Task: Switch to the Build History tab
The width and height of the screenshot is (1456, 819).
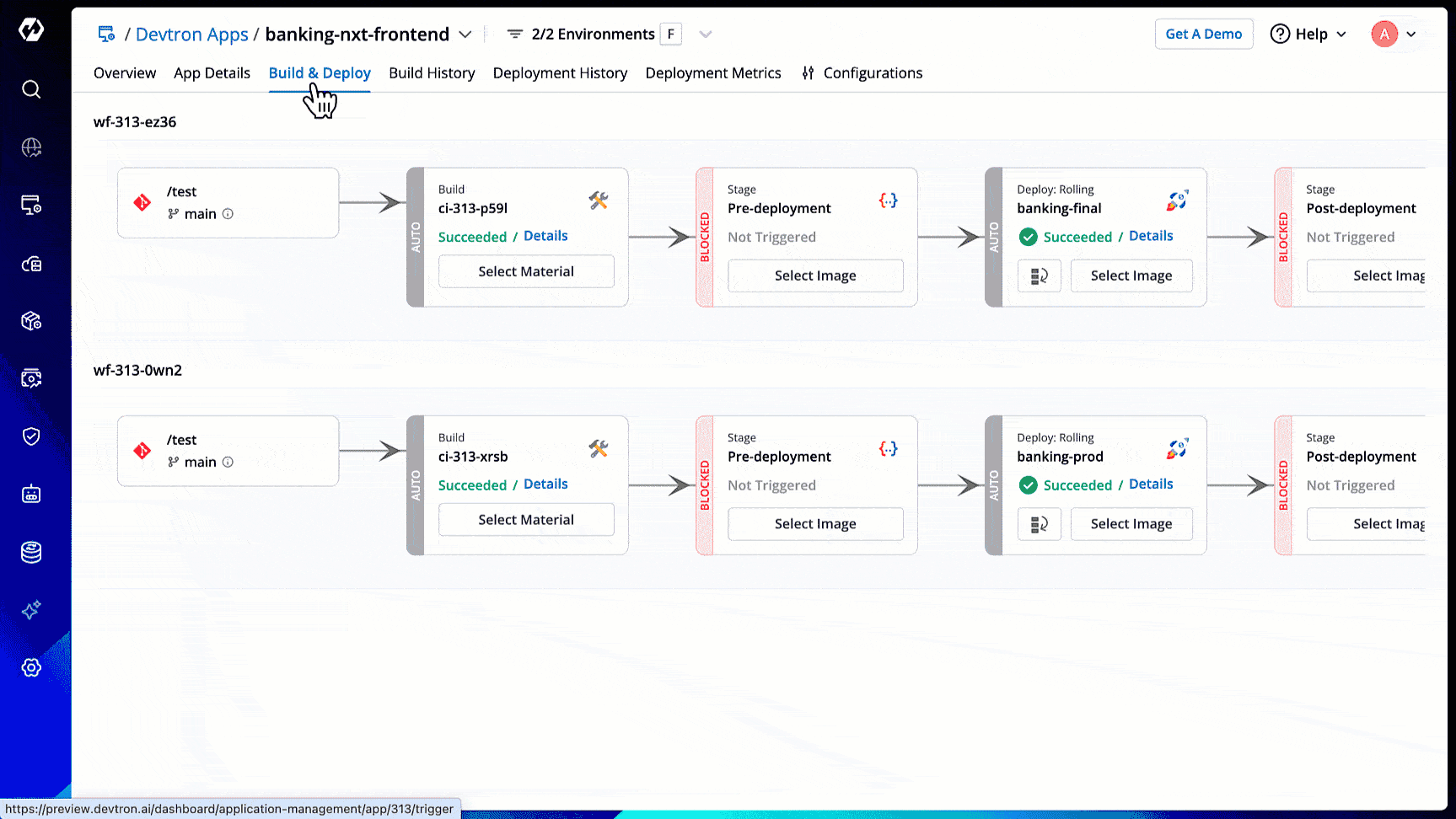Action: point(432,73)
